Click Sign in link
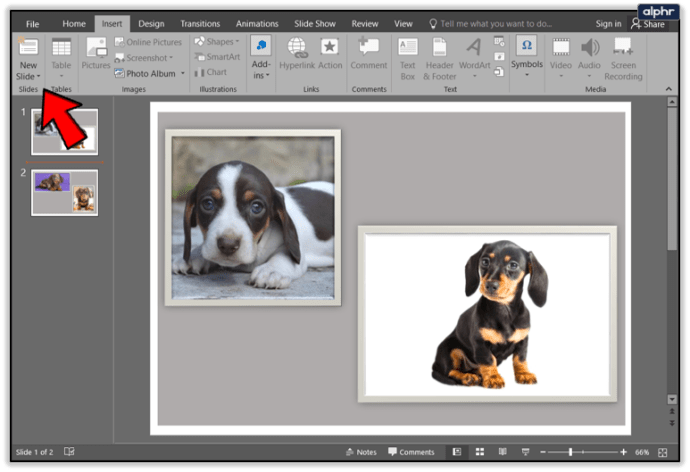The width and height of the screenshot is (690, 472). [608, 23]
